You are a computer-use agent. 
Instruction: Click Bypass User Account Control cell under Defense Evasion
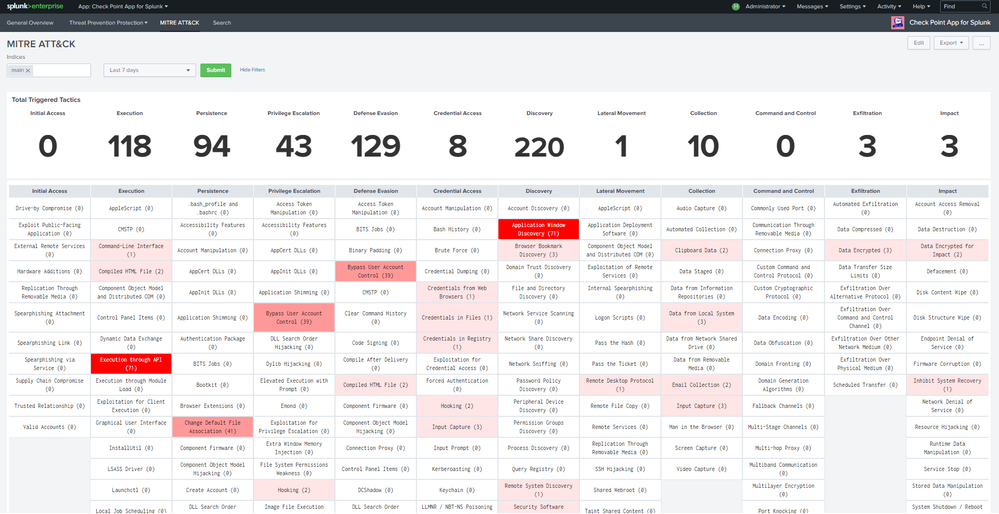click(x=376, y=271)
